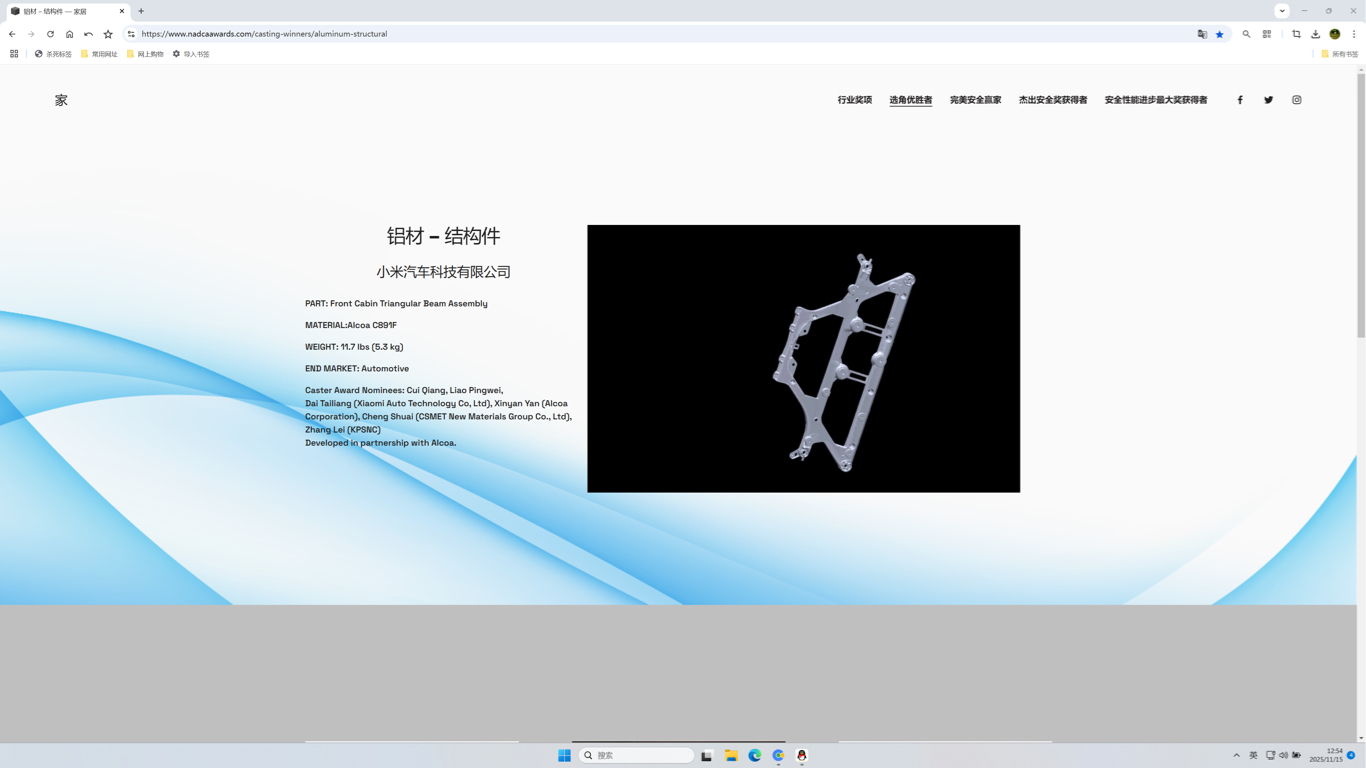The image size is (1366, 768).
Task: Click the 铝材 – 结构件 heading
Action: (x=443, y=236)
